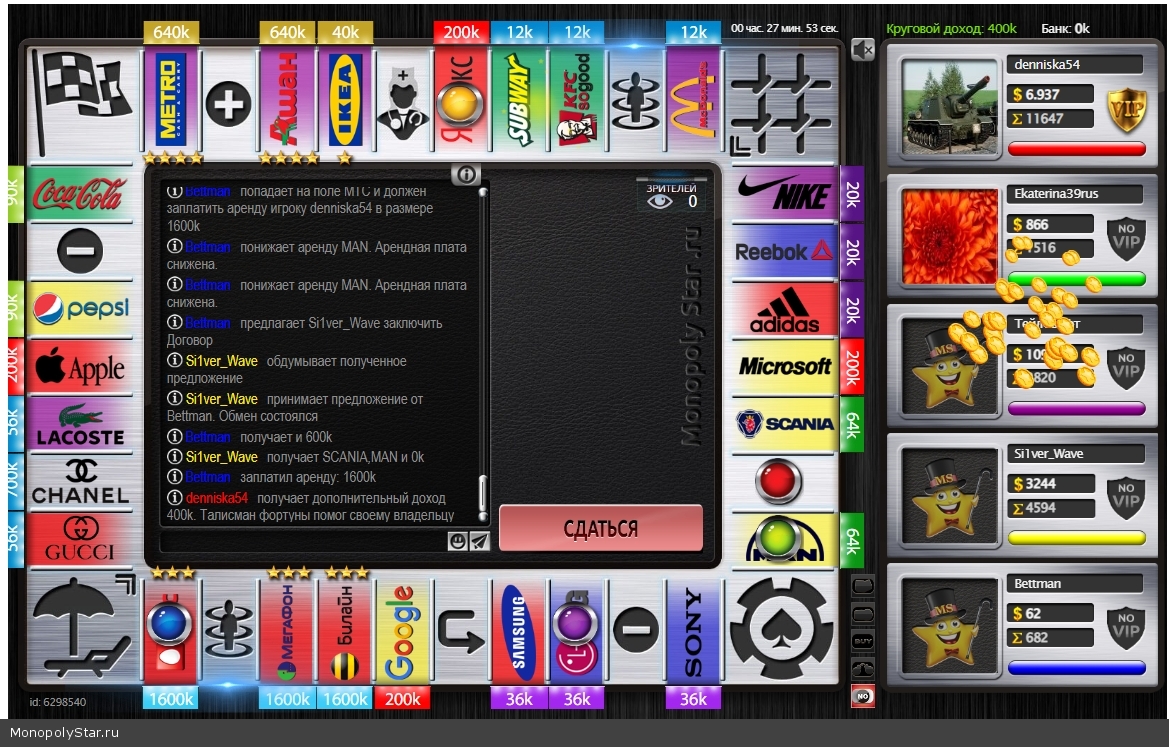Click Si1ver_Wave's NO VIP shield badge
Screen dimensions: 1169x747
tap(1126, 498)
